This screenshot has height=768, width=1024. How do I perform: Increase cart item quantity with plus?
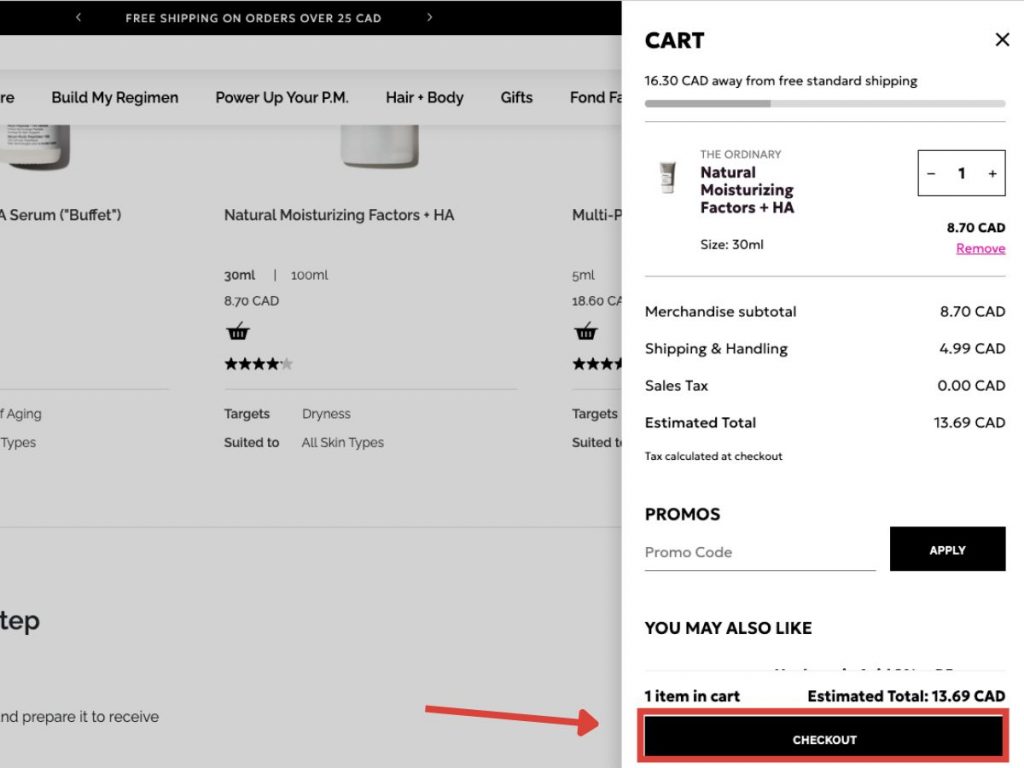(x=992, y=174)
